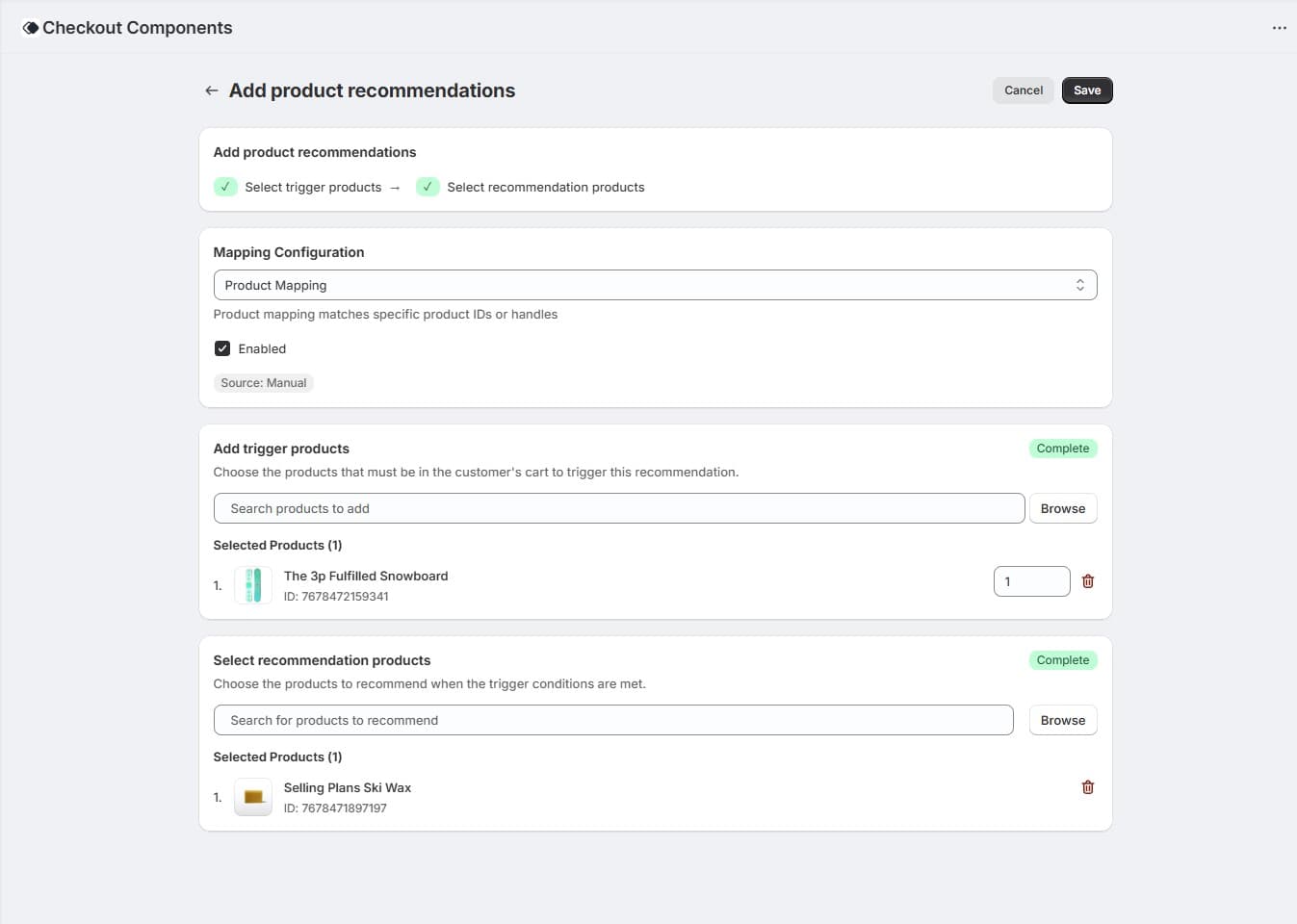Open the Selling Plans Ski Wax thumbnail

tap(253, 797)
